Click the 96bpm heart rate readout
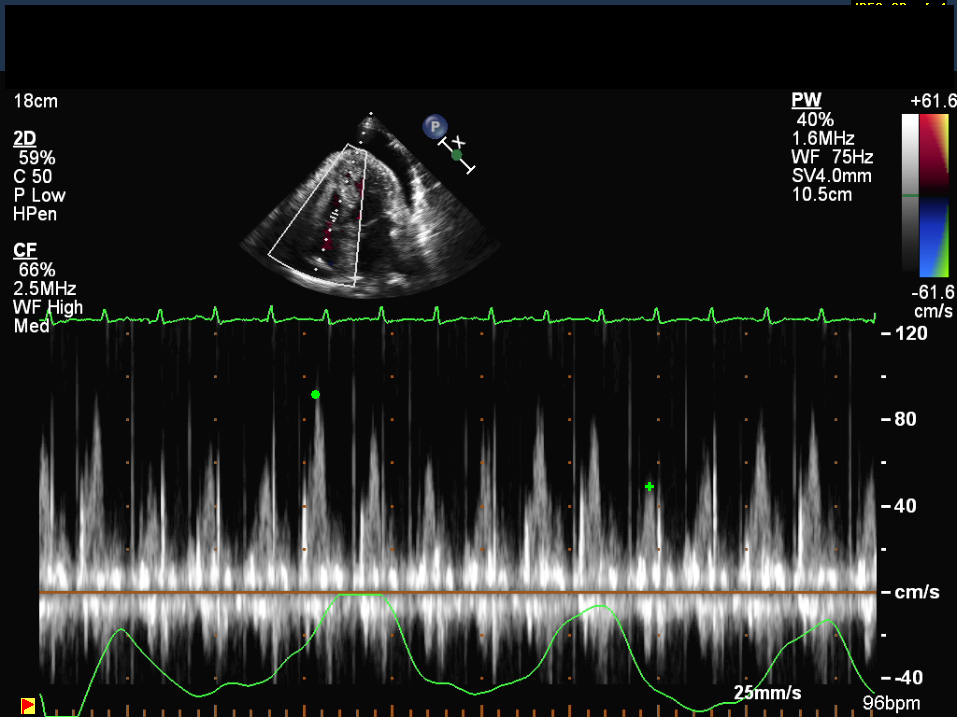Viewport: 957px width, 717px height. [x=891, y=704]
